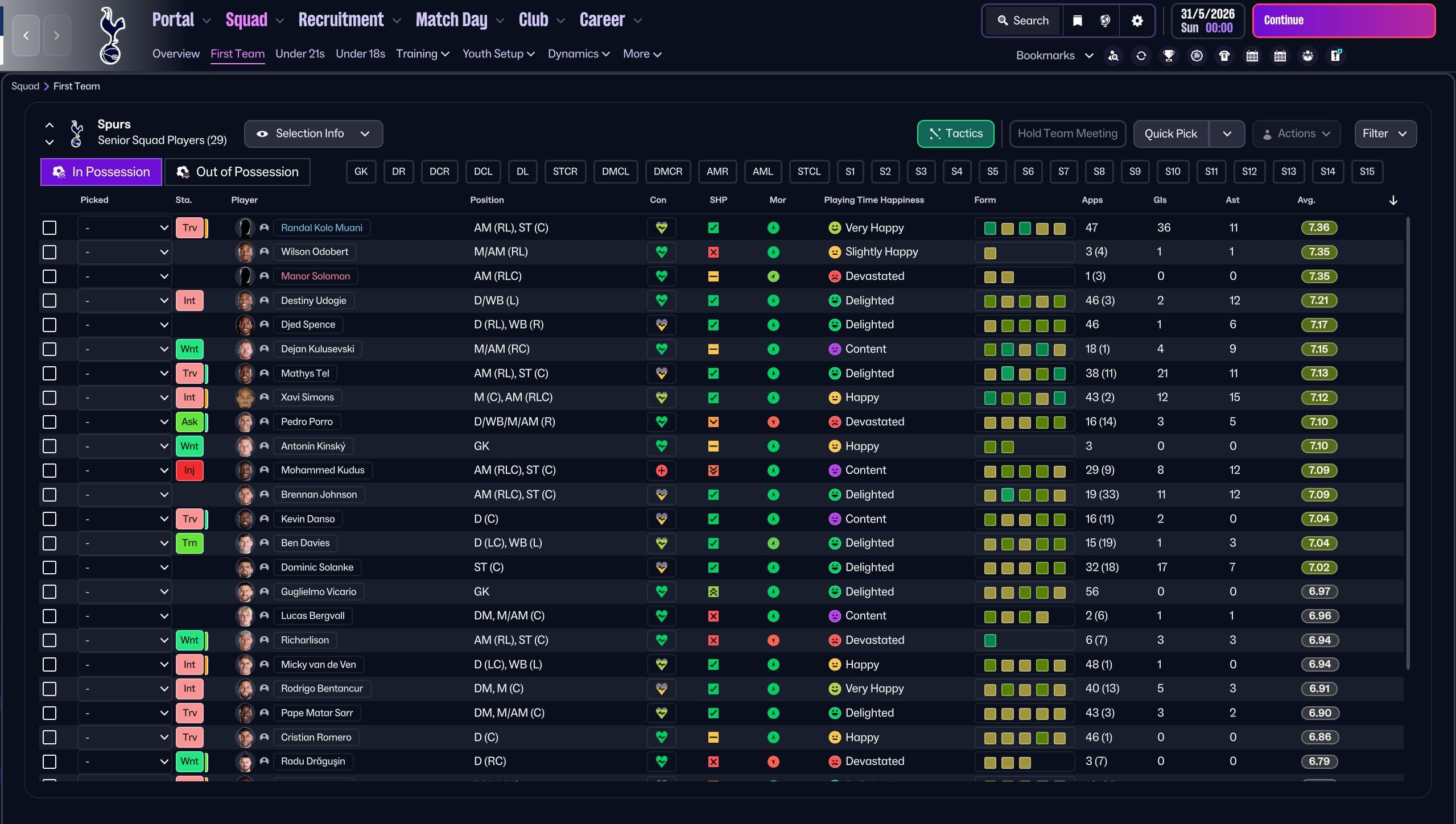Open the picked position dropdown for Mathys Tel
This screenshot has height=824, width=1456.
pos(124,374)
